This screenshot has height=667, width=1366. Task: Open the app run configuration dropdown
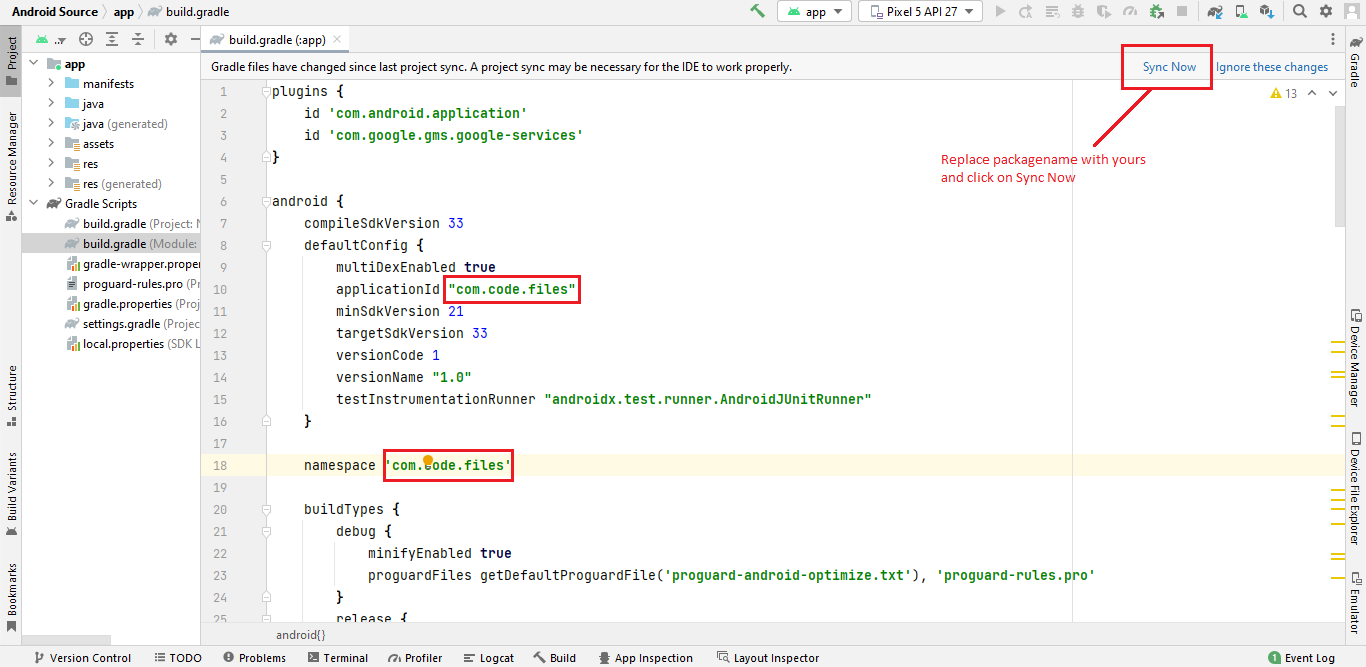pyautogui.click(x=815, y=11)
